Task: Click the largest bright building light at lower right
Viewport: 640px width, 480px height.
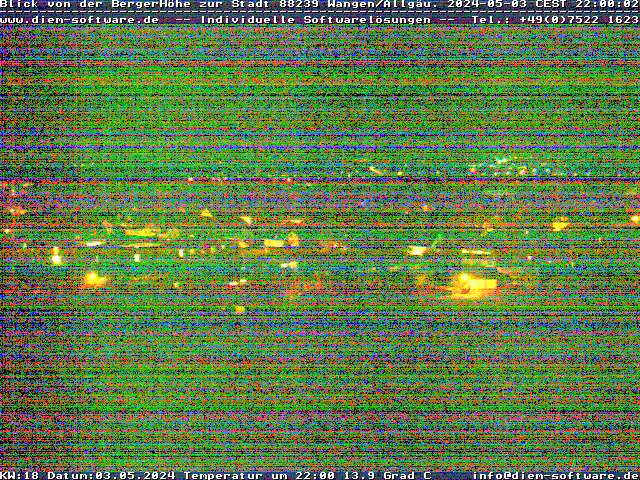Action: tap(476, 283)
